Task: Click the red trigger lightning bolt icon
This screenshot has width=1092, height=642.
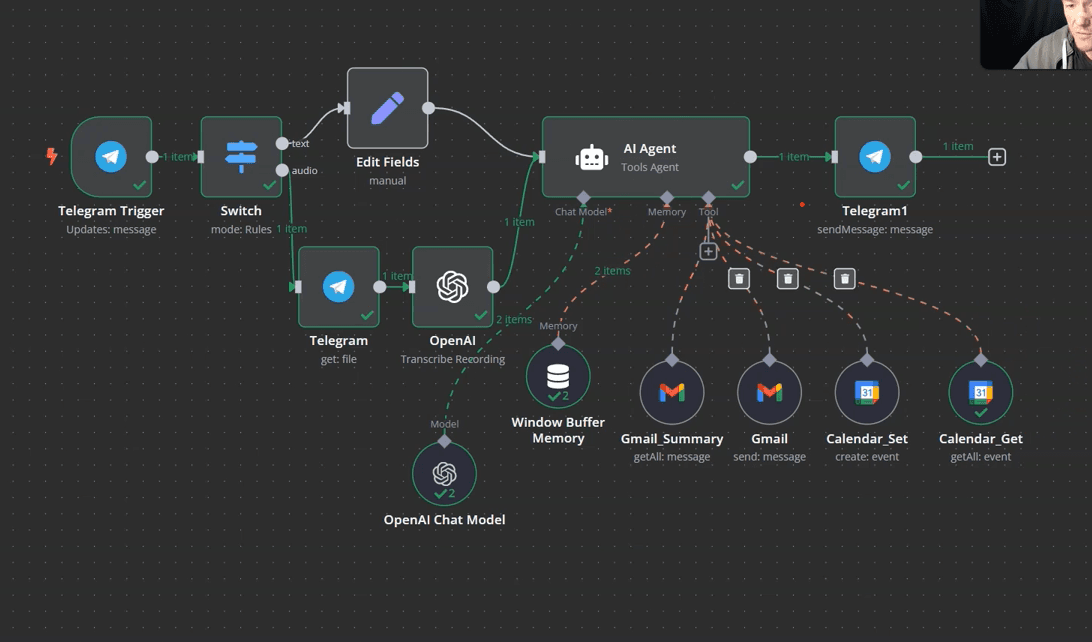Action: [52, 156]
